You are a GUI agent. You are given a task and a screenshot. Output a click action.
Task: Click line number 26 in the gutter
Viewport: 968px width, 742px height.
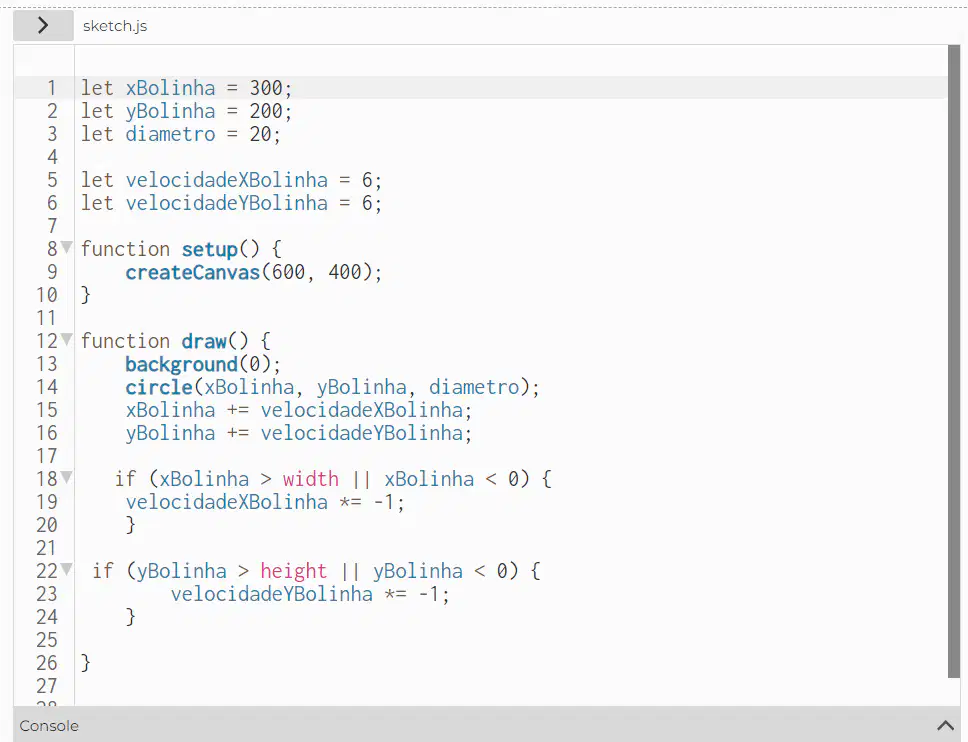(46, 663)
